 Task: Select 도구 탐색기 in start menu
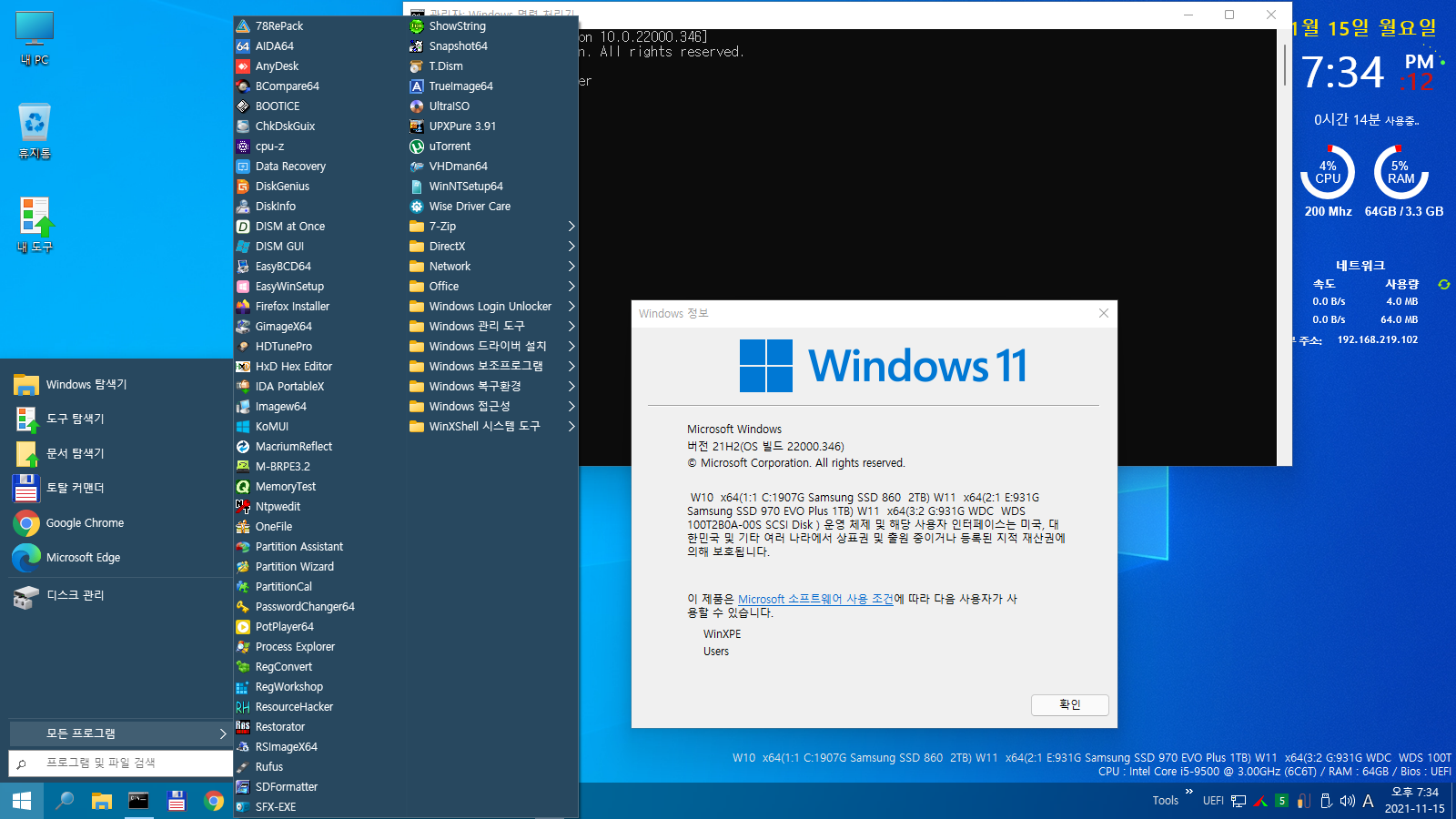point(75,419)
